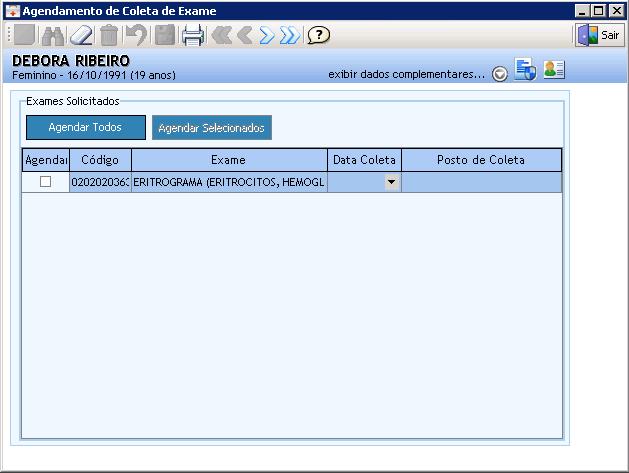Open the patient record card icon
Viewport: 629px width, 473px height.
[554, 69]
